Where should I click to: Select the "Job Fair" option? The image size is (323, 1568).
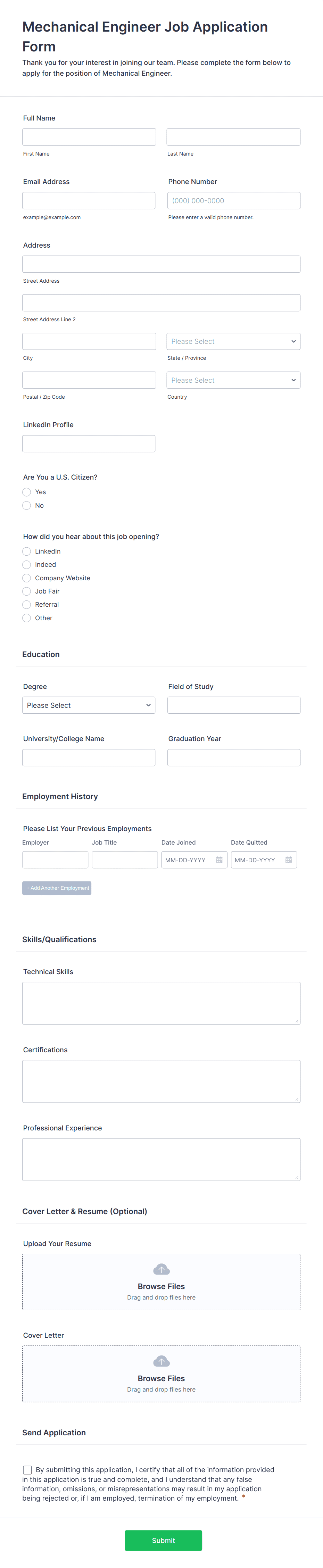click(27, 591)
